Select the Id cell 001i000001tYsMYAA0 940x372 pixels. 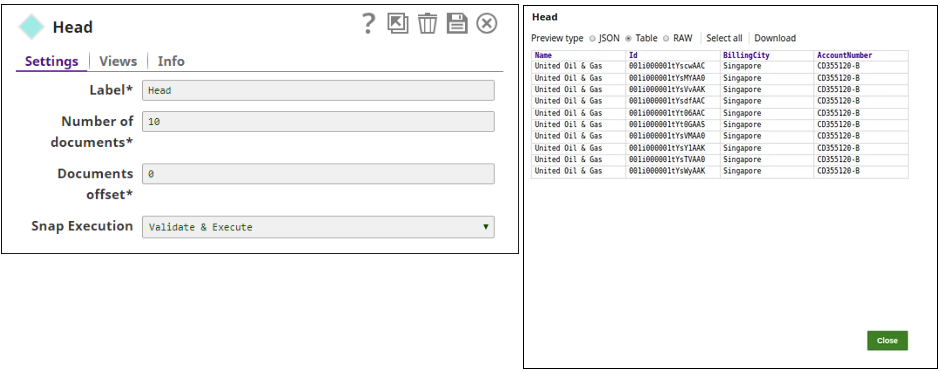673,78
